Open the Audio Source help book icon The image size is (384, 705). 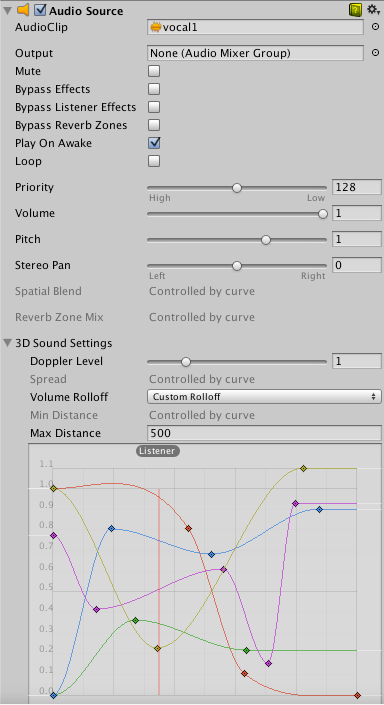pyautogui.click(x=355, y=10)
